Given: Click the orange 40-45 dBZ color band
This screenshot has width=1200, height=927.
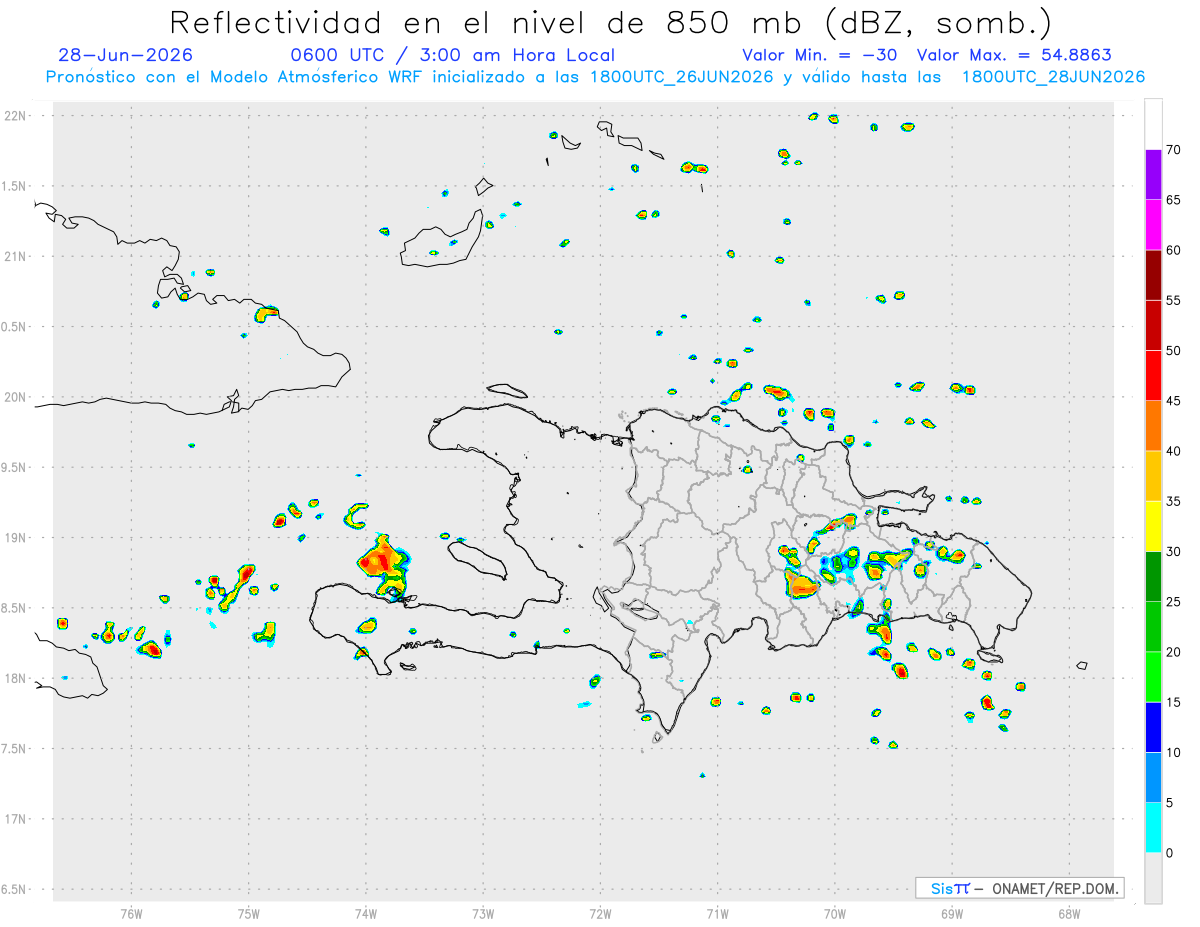Looking at the screenshot, I should click(1153, 426).
